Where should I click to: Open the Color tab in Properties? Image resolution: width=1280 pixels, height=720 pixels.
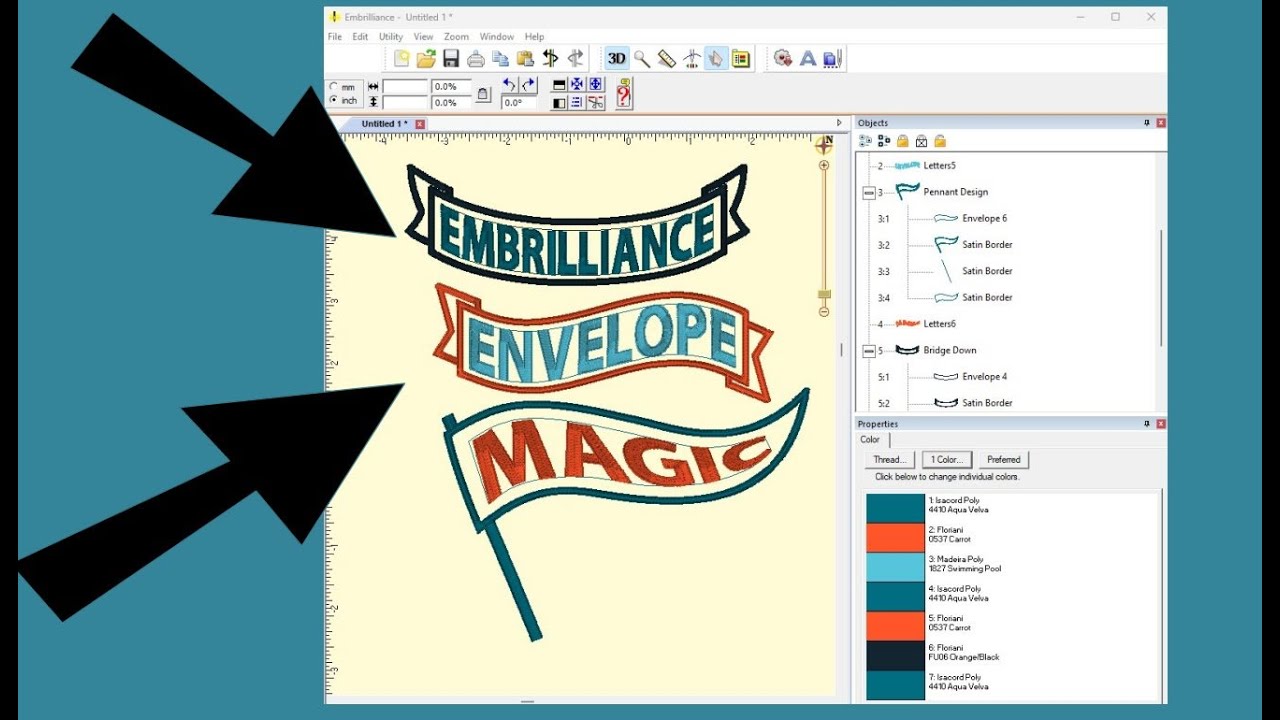point(870,440)
